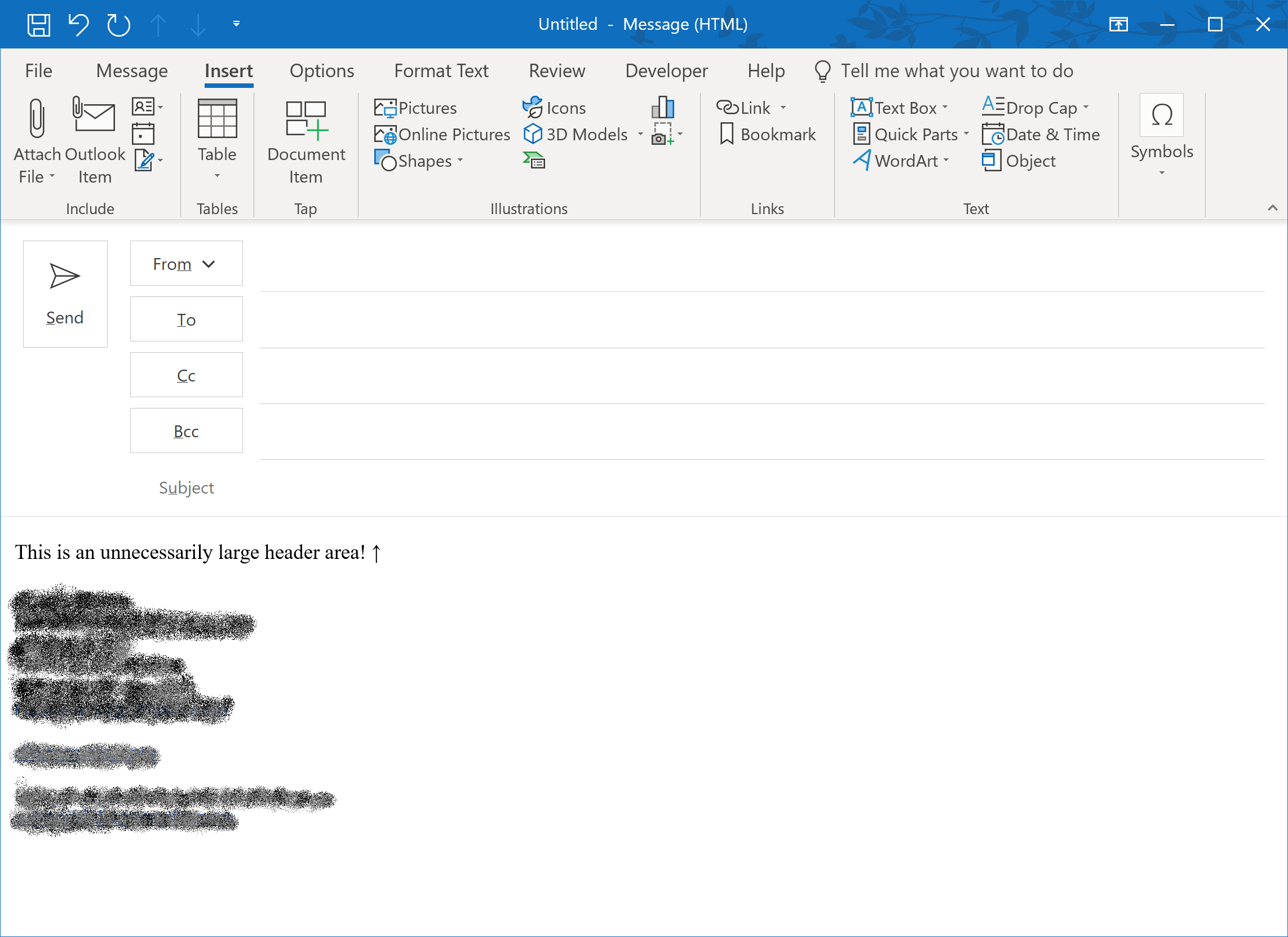The height and width of the screenshot is (937, 1288).
Task: Collapse the ribbon with the chevron
Action: (1272, 208)
